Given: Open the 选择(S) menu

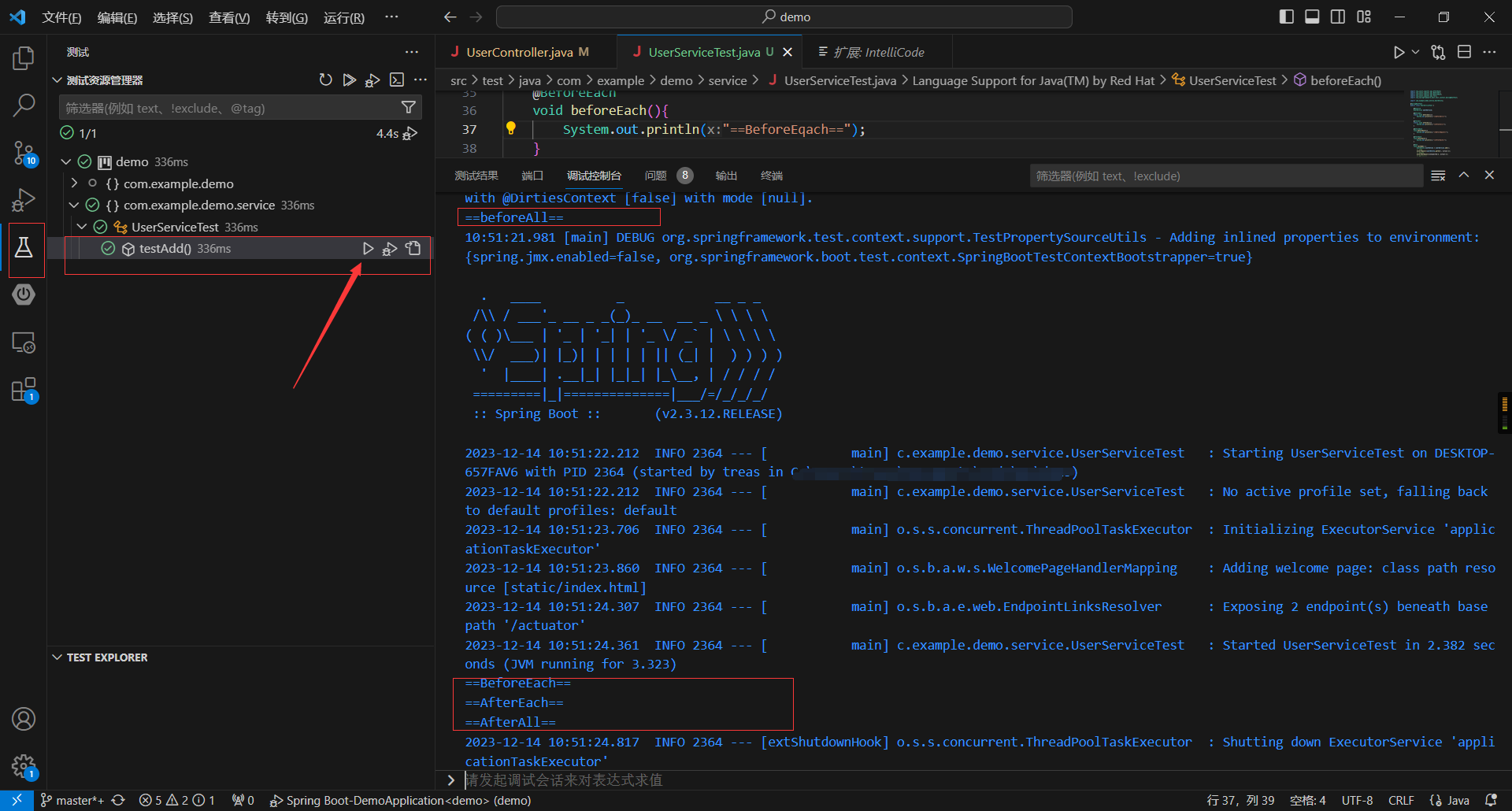Looking at the screenshot, I should click(x=172, y=17).
